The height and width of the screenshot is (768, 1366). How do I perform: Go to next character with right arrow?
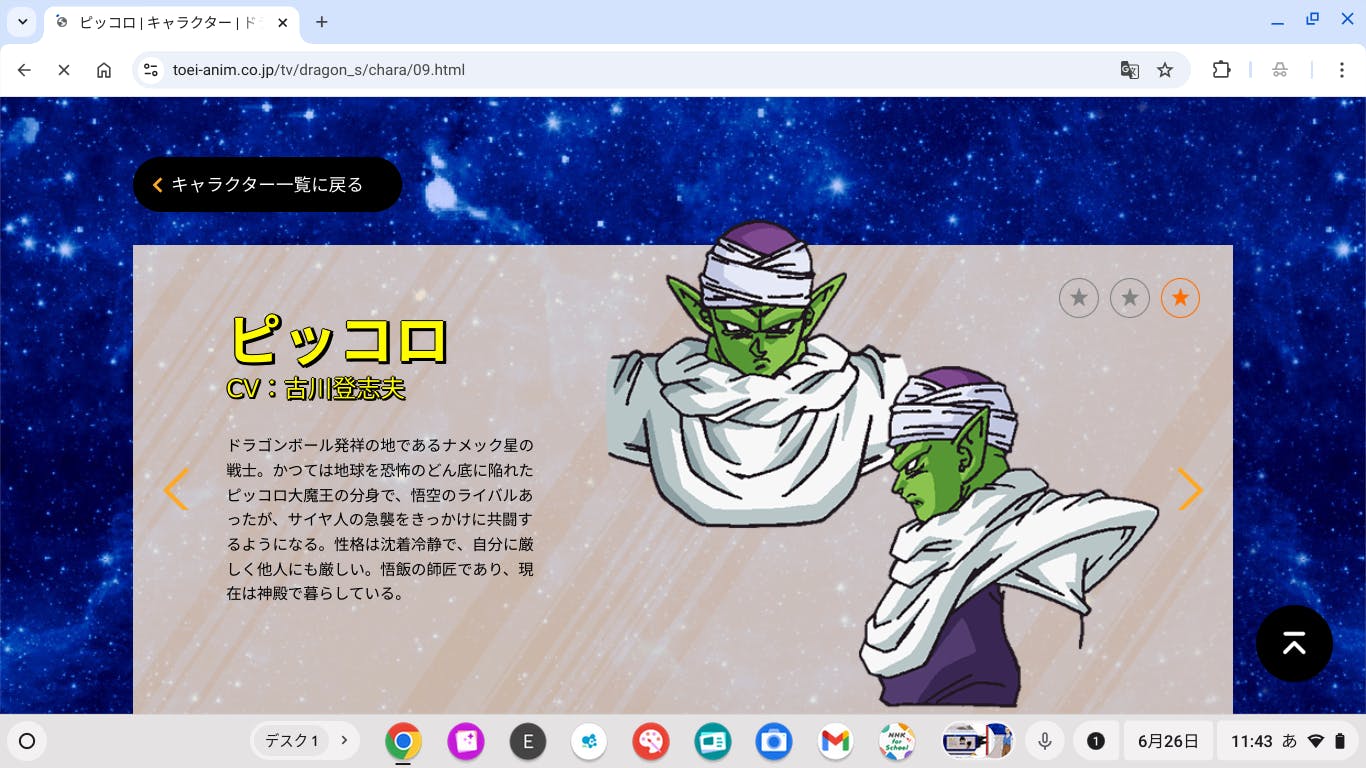pyautogui.click(x=1190, y=490)
